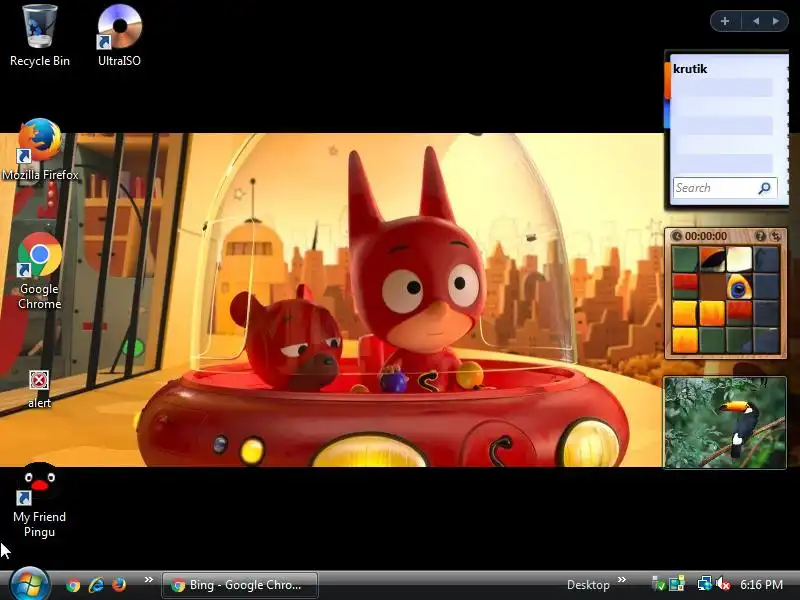Click the puzzle timer 00:00:00
This screenshot has height=600, width=800.
(x=706, y=236)
